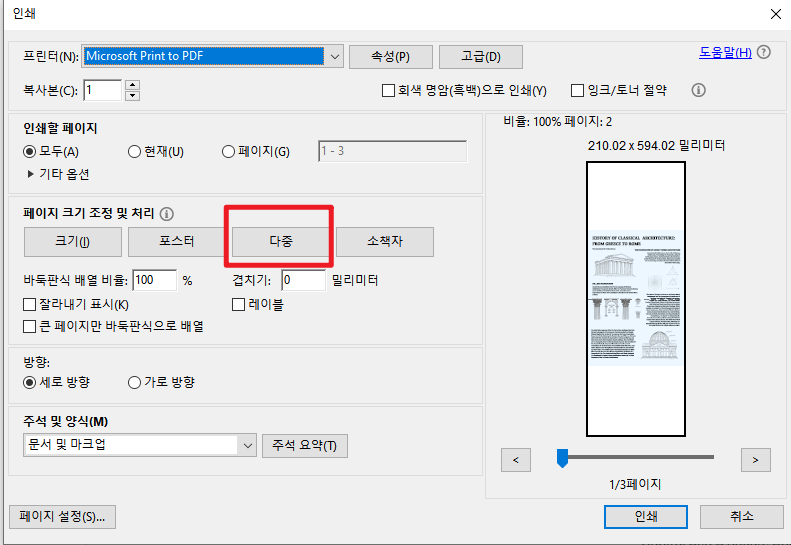Enable 회색 명암(흑백)으로 인쇄 checkbox
Viewport: 791px width, 545px height.
[x=388, y=91]
